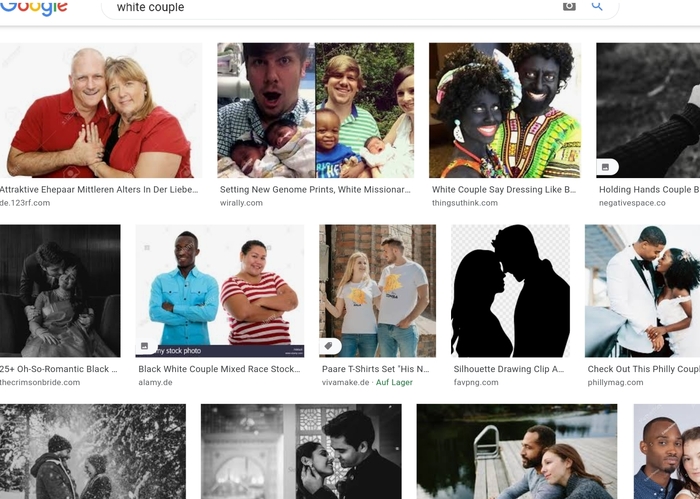
Task: Open the Check Out This Philly Couple thumbnail
Action: (642, 290)
